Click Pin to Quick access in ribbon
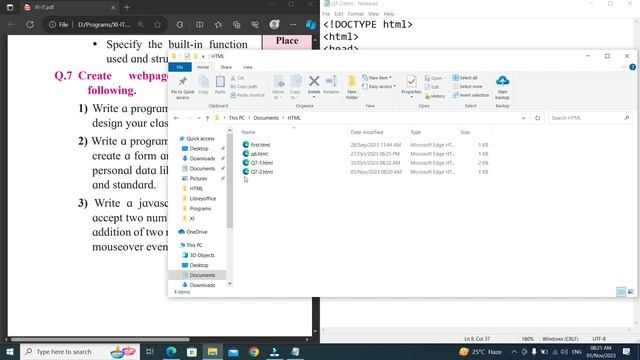The height and width of the screenshot is (360, 640). [182, 87]
